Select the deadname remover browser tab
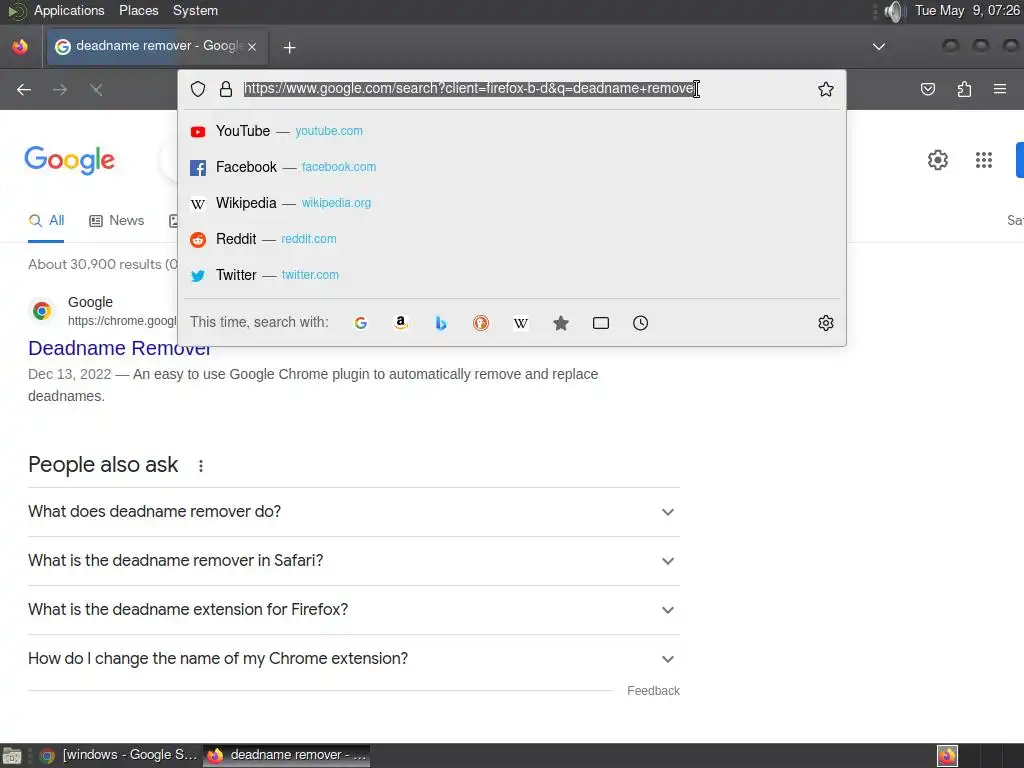The height and width of the screenshot is (768, 1024). pos(157,46)
